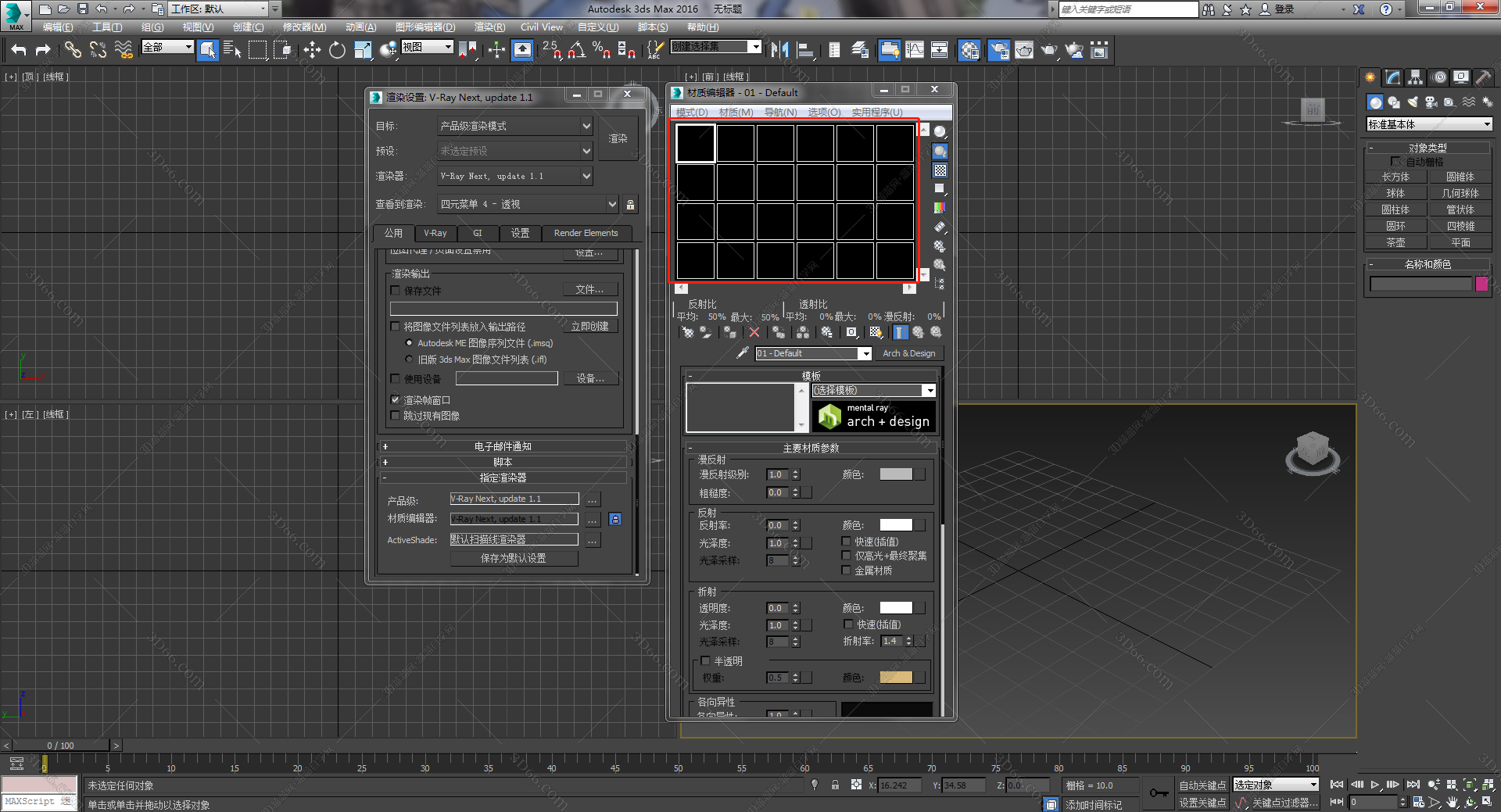Click the tan translucency 颜色 swatch

click(x=896, y=678)
